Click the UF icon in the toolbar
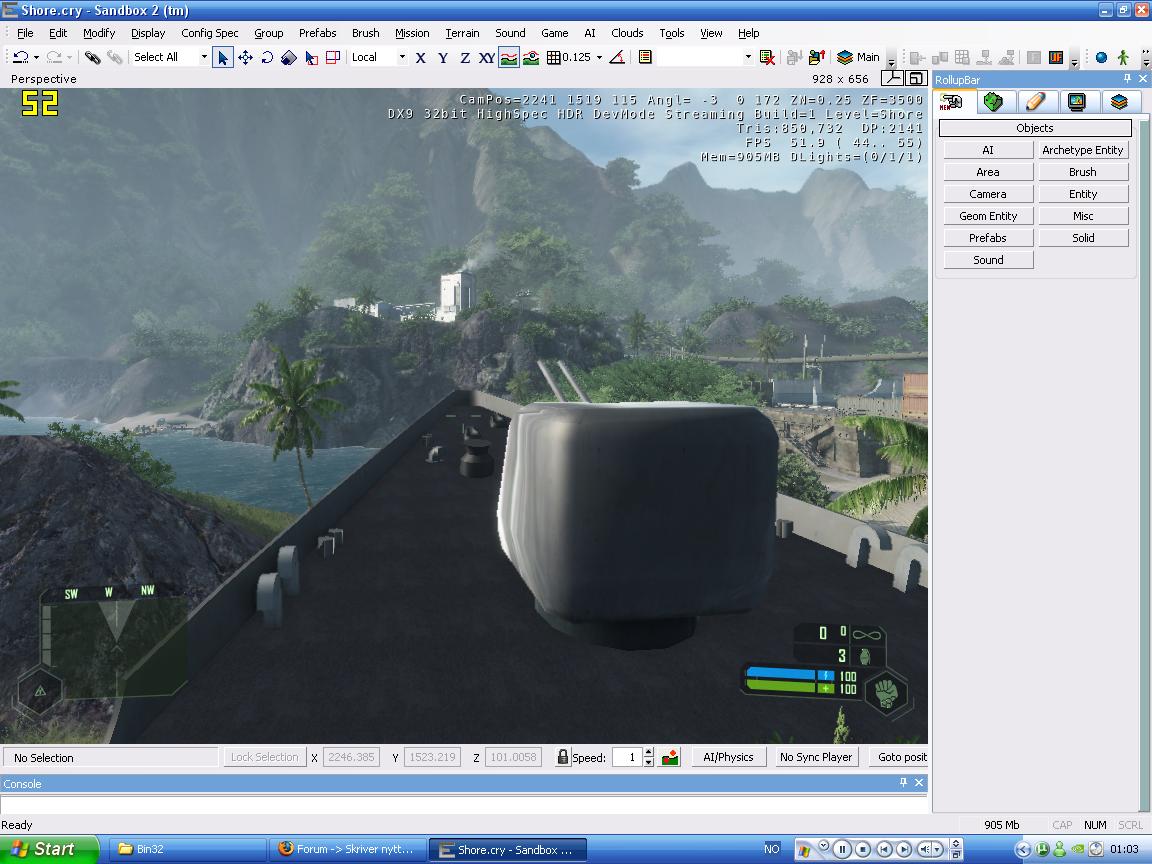 (1056, 57)
